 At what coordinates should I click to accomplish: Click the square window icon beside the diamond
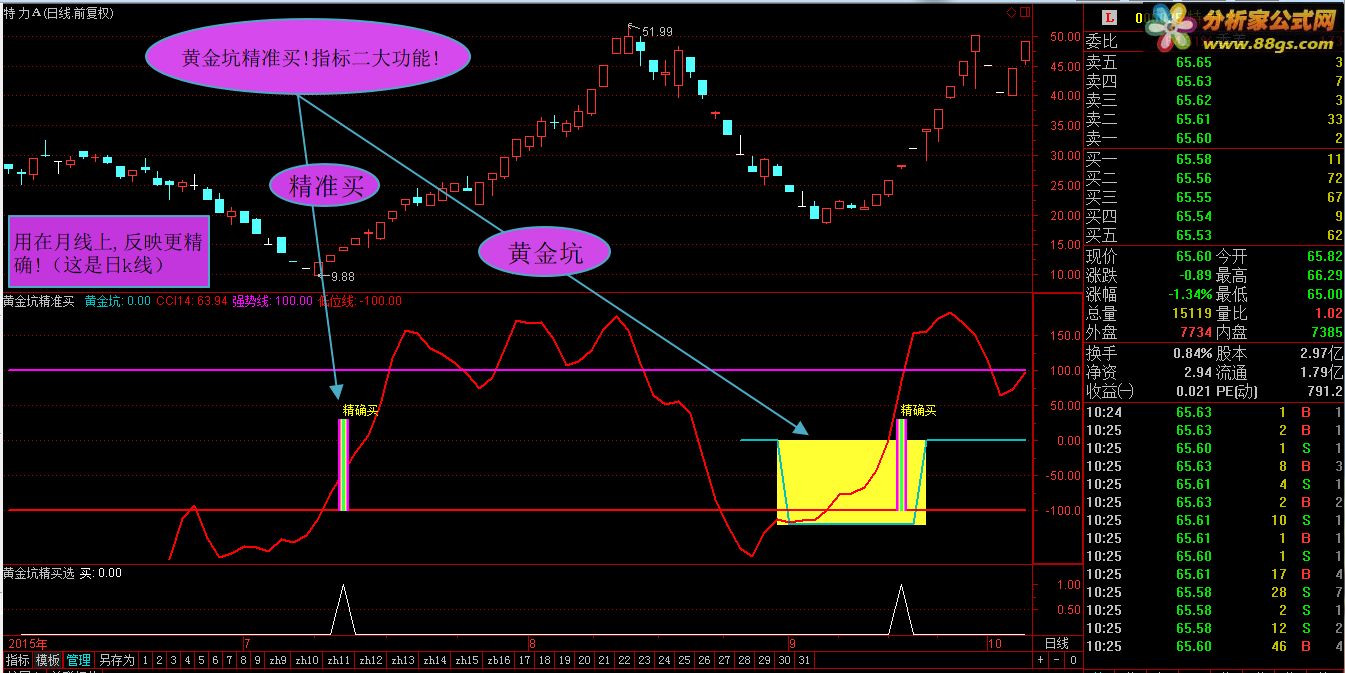[x=1023, y=12]
